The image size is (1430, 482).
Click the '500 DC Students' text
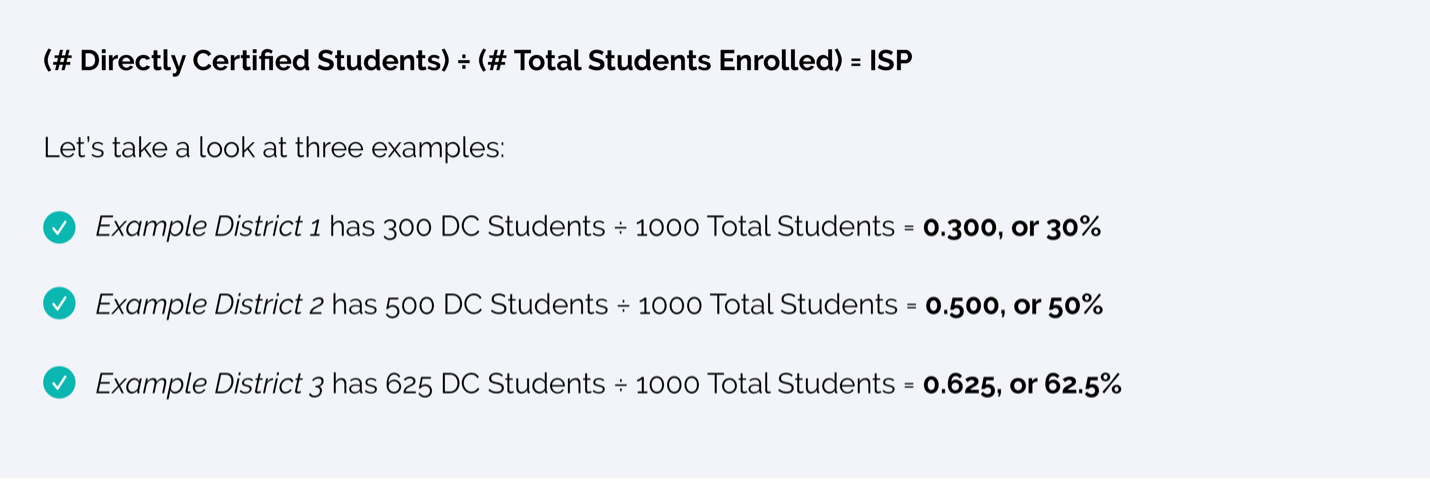(x=496, y=305)
